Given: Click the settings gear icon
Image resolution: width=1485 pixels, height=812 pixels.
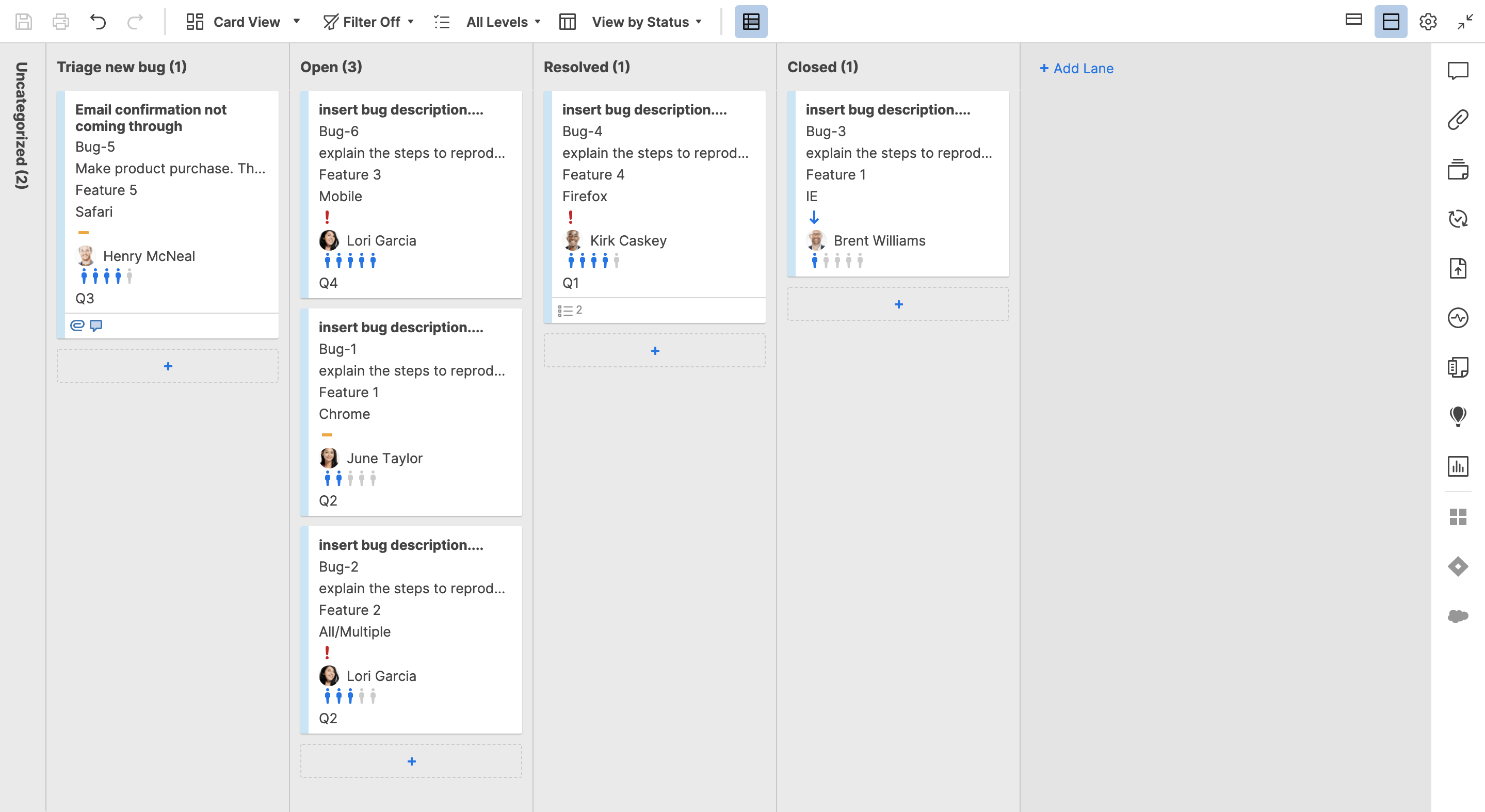Looking at the screenshot, I should (x=1427, y=22).
